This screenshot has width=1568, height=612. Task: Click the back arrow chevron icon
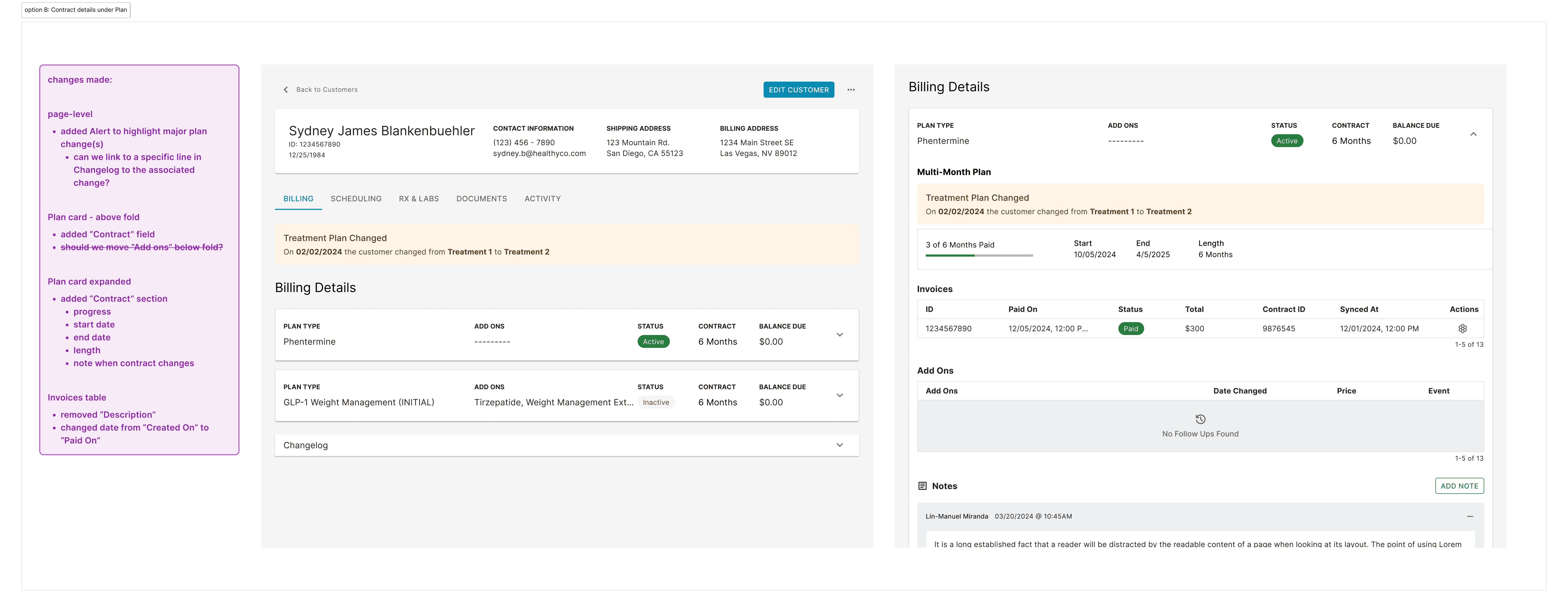pos(285,89)
